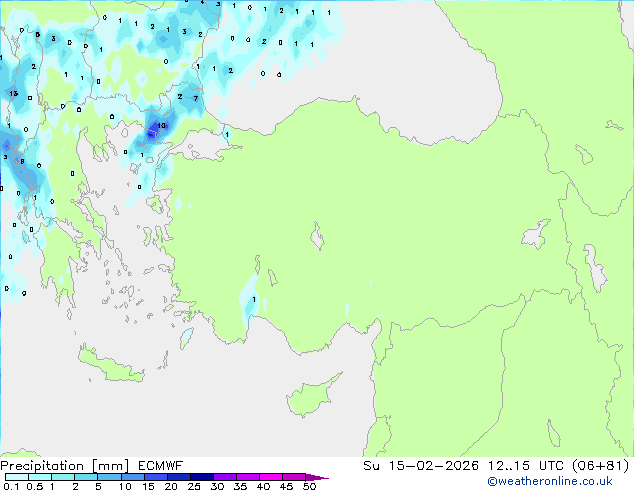This screenshot has height=490, width=634.
Task: Pick the 25 mm dark blue swatch
Action: (x=202, y=477)
